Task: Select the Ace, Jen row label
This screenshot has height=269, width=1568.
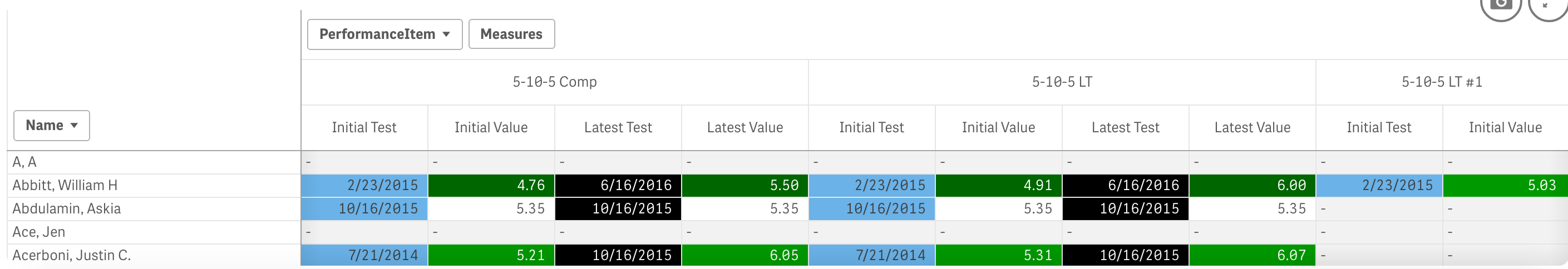Action: (39, 232)
